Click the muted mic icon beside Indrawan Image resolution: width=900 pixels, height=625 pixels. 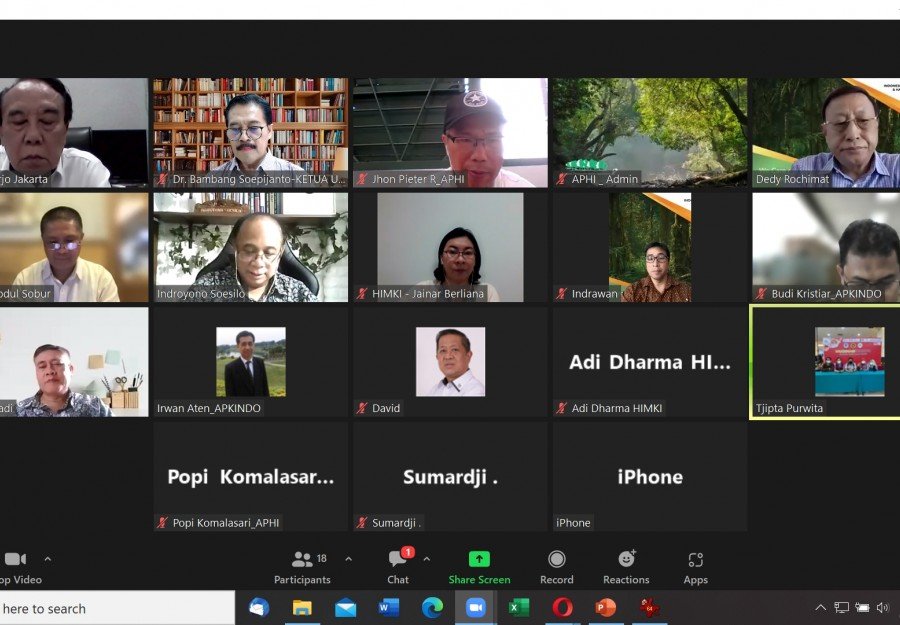(x=562, y=294)
